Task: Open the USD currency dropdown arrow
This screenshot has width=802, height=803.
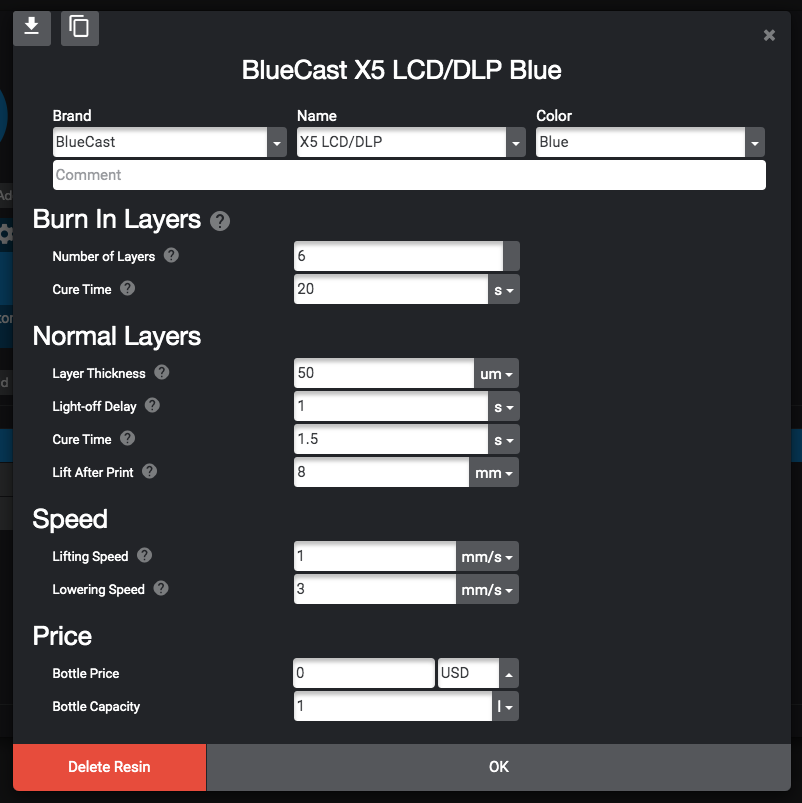Action: point(509,673)
